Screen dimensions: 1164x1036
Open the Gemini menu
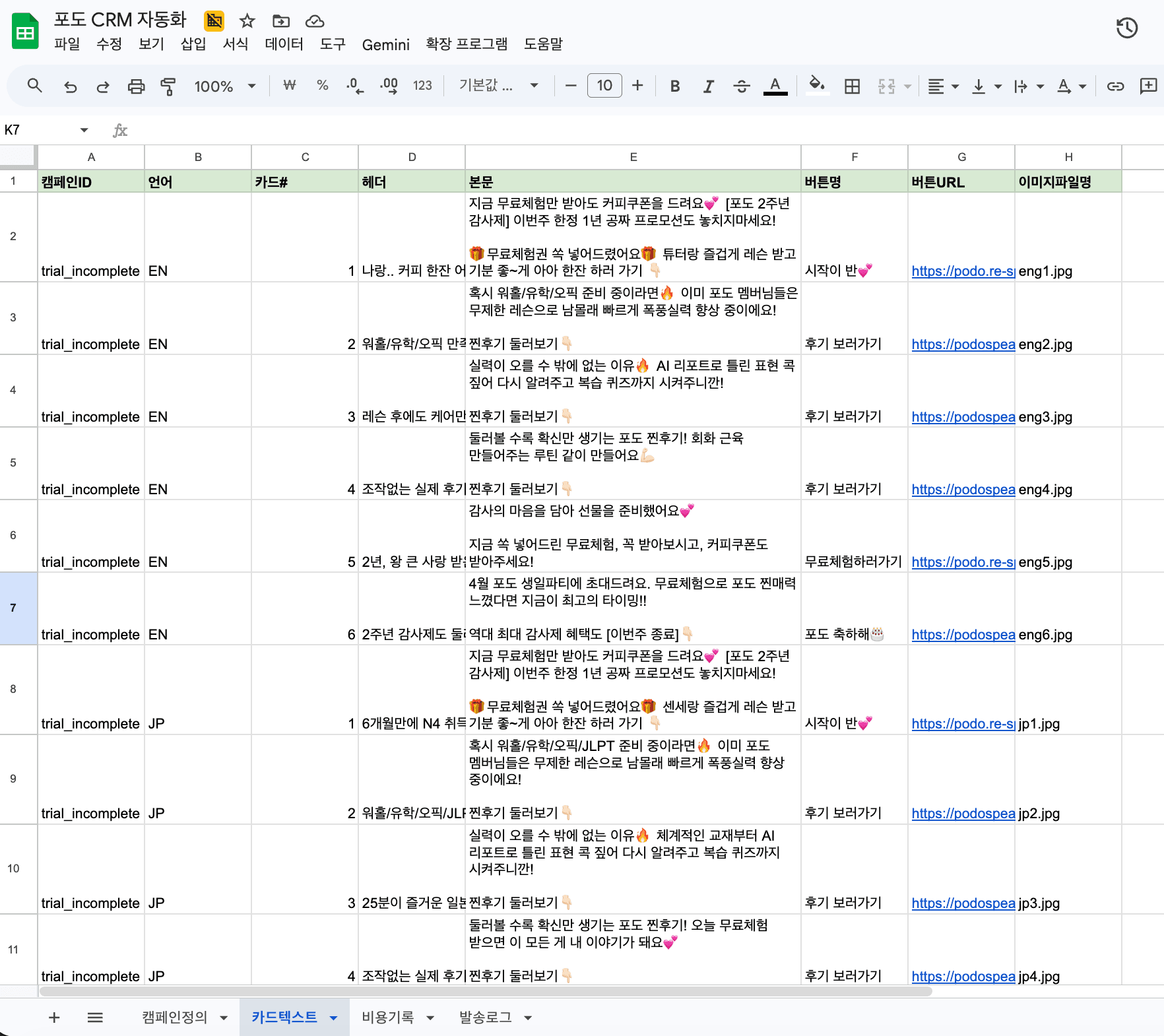(385, 44)
